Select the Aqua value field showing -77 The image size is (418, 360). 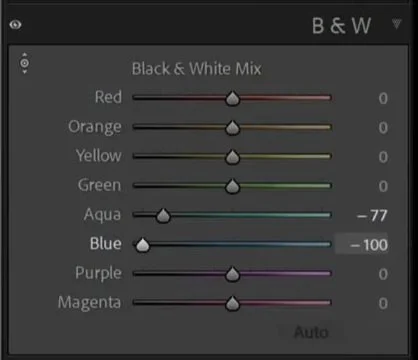click(x=372, y=216)
